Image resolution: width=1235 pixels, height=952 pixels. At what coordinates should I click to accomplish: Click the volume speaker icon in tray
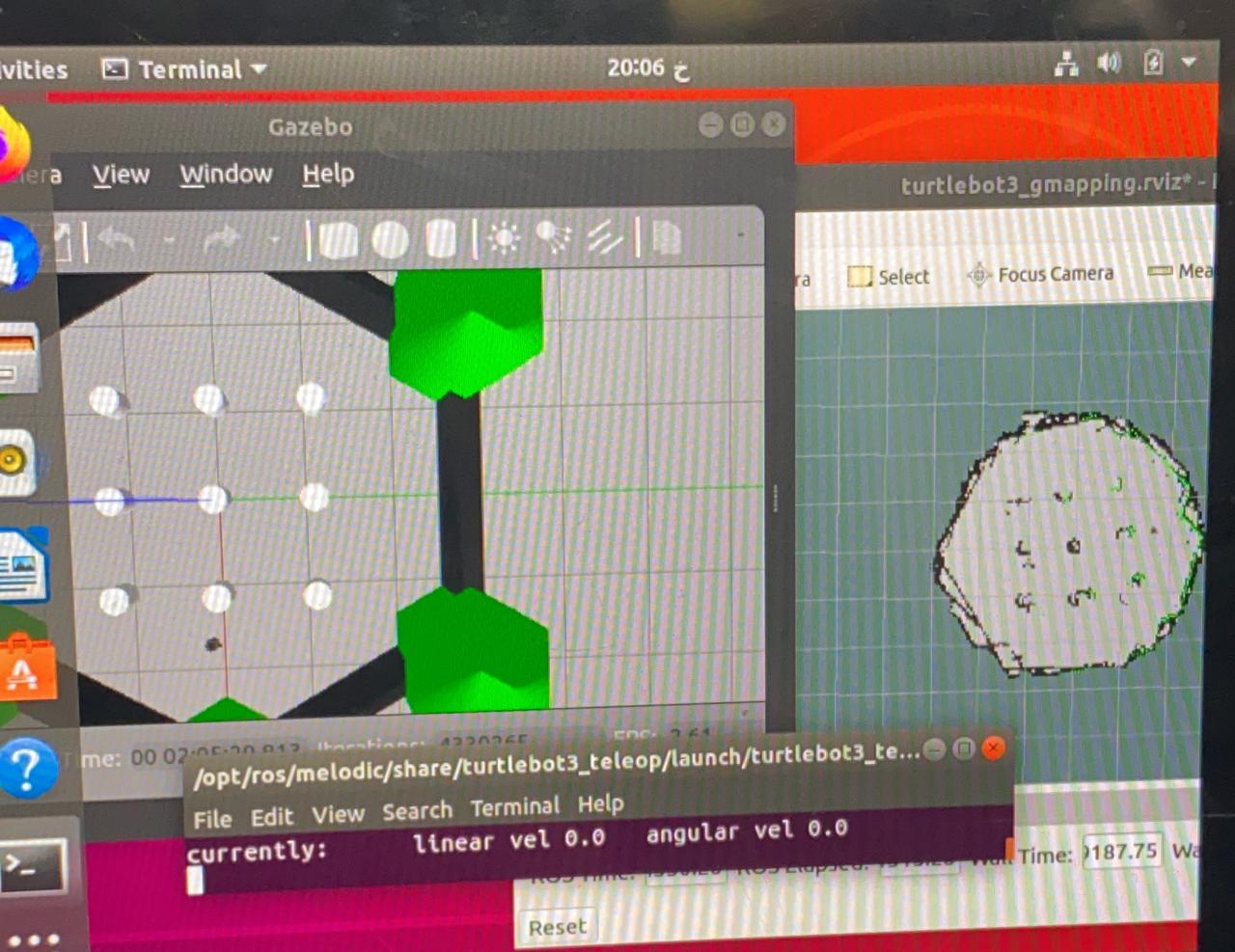1109,64
